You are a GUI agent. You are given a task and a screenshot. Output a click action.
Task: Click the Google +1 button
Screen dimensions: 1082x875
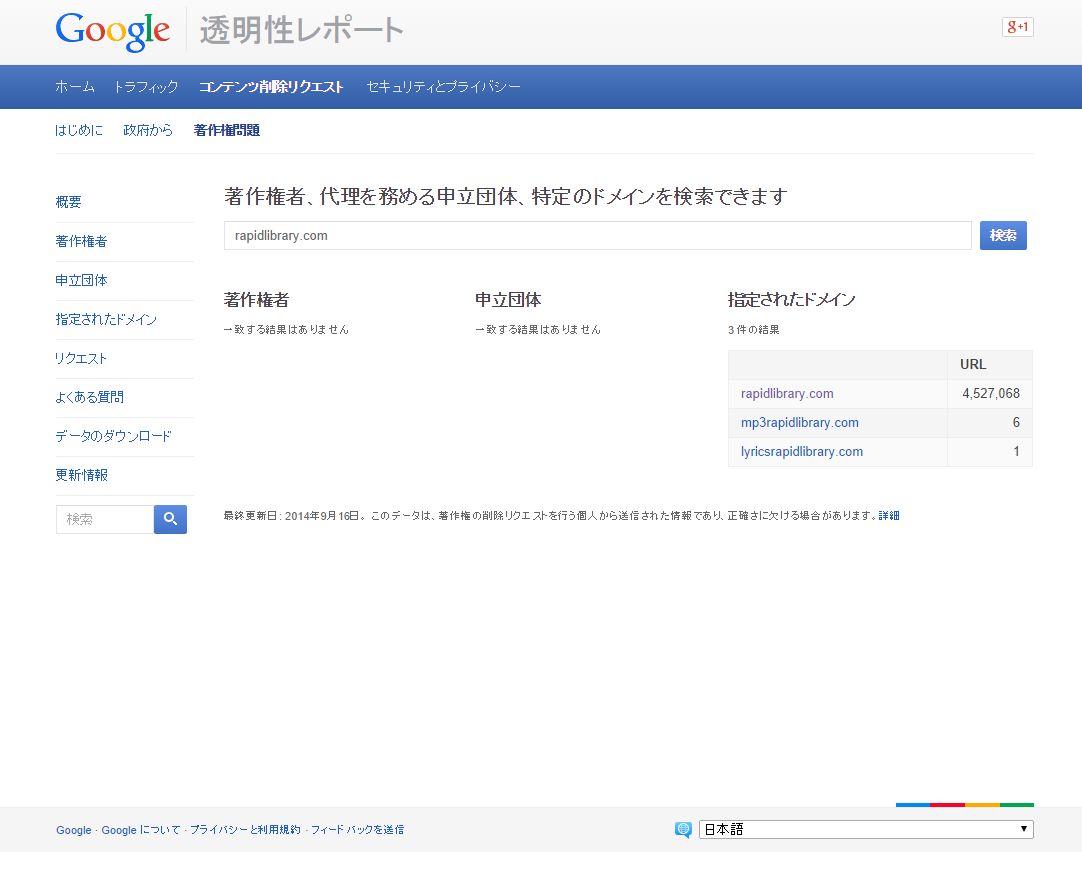click(x=1017, y=27)
